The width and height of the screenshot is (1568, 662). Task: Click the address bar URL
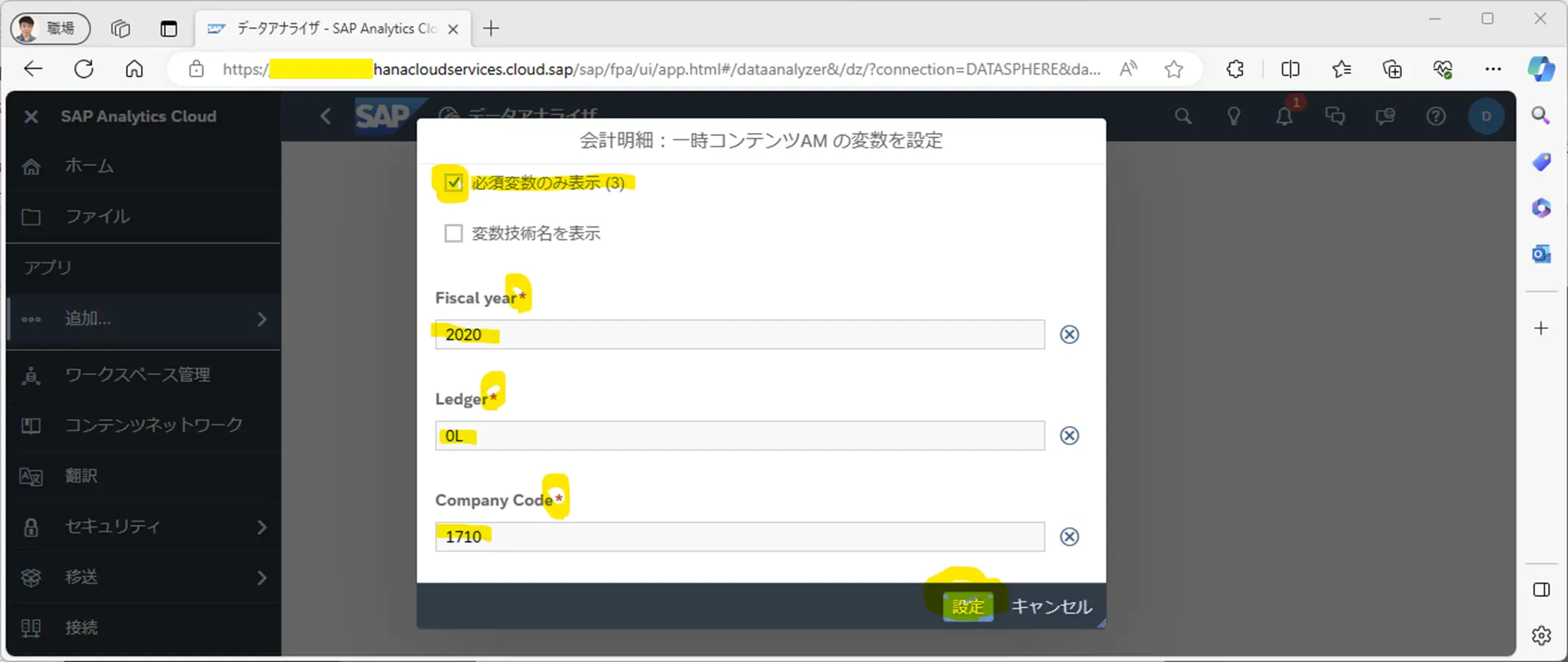pos(662,69)
